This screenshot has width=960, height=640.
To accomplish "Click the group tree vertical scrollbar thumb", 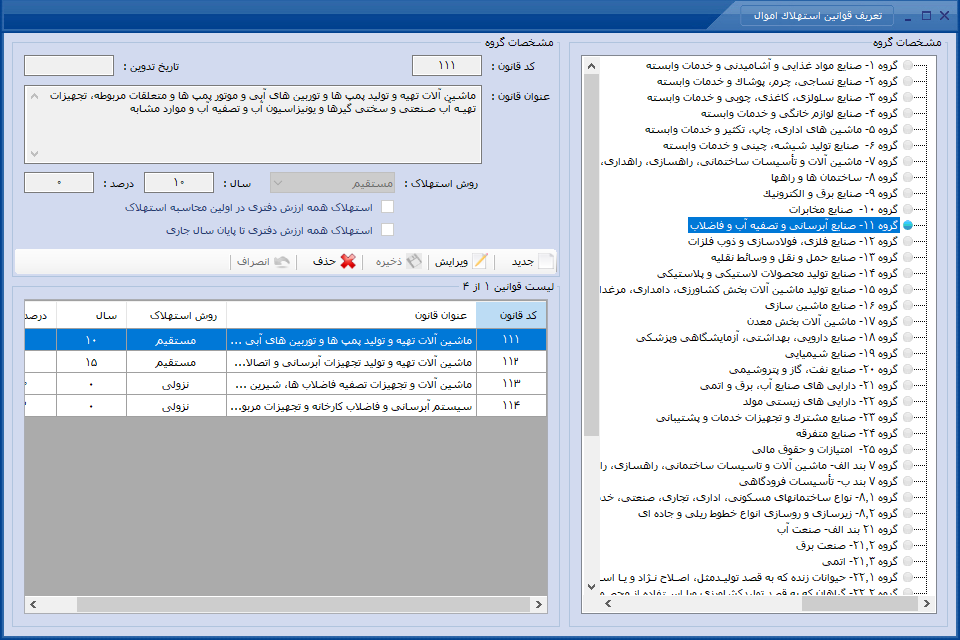I will [x=591, y=255].
